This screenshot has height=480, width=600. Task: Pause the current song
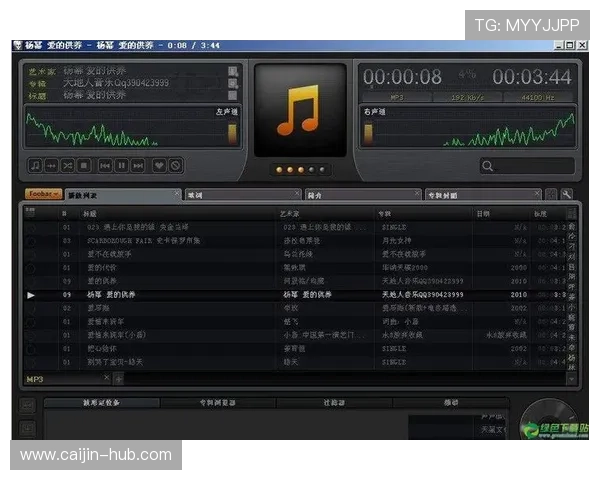tap(121, 165)
